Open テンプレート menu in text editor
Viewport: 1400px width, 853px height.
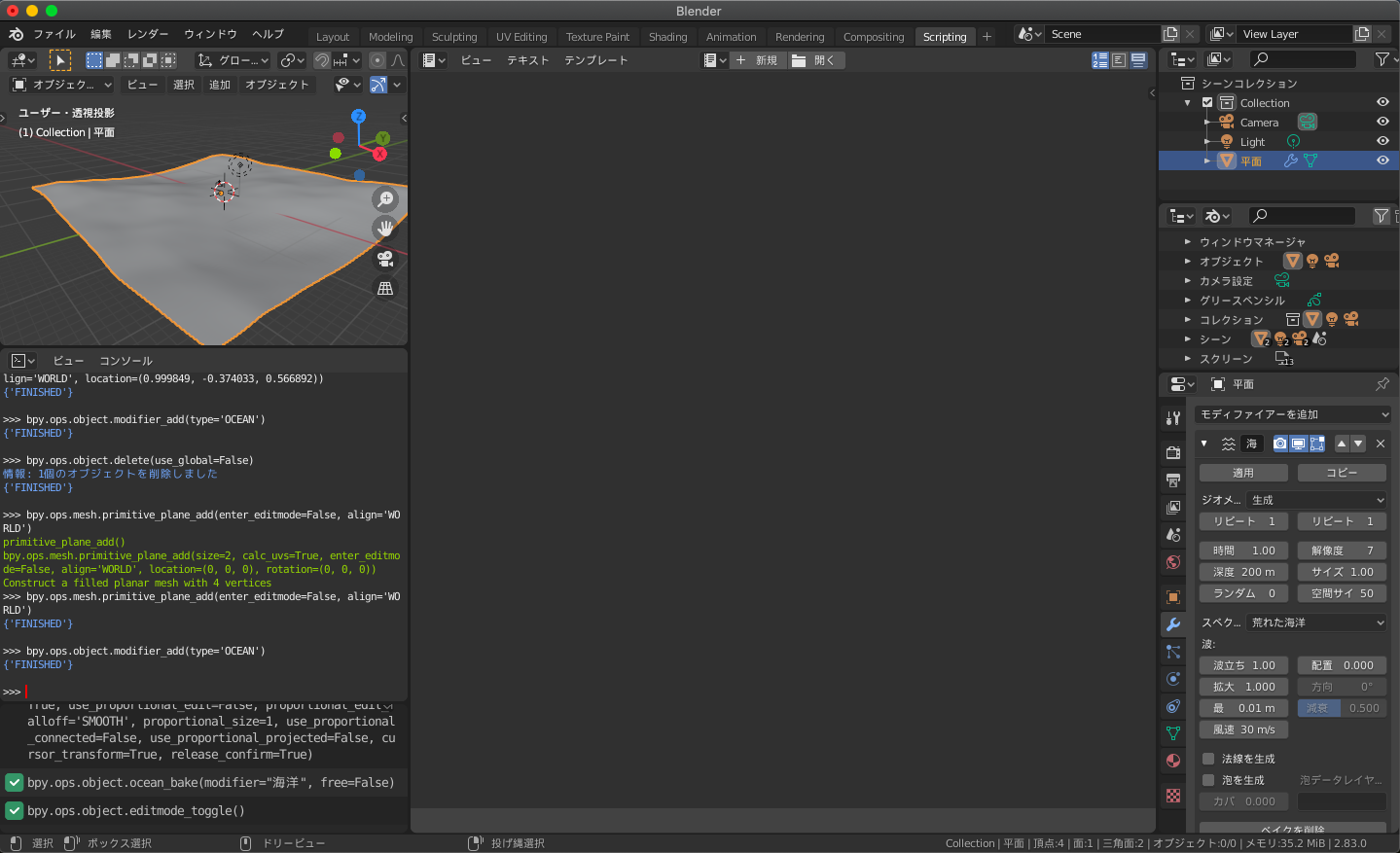tap(596, 60)
